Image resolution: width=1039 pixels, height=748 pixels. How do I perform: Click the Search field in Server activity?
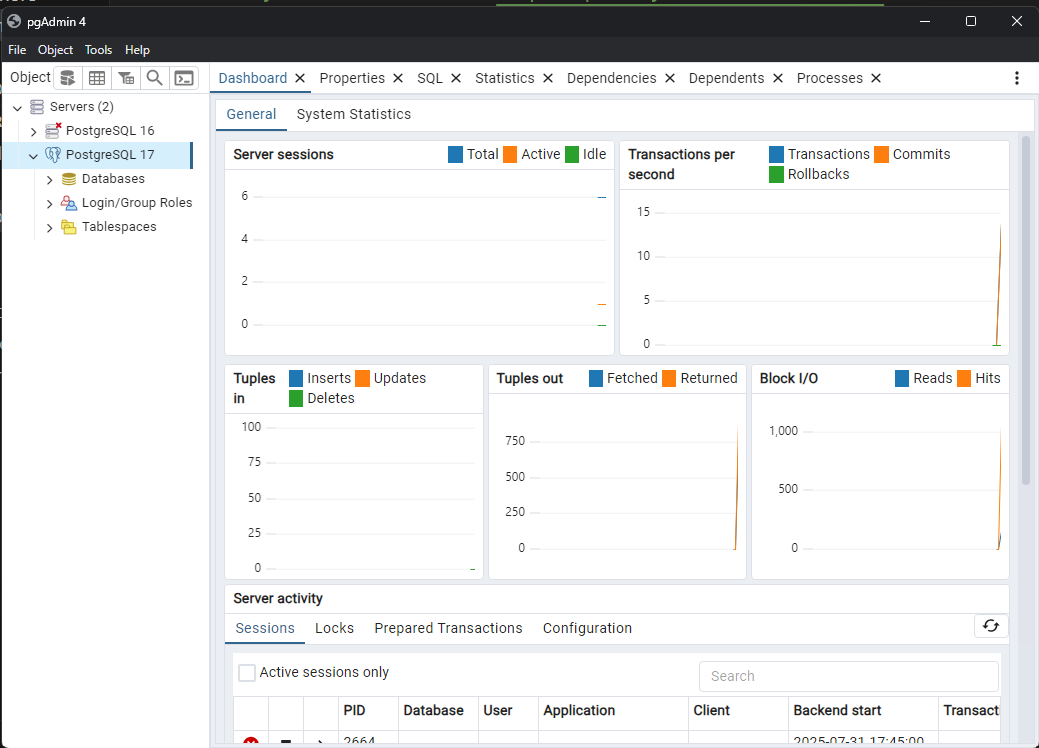pos(849,676)
